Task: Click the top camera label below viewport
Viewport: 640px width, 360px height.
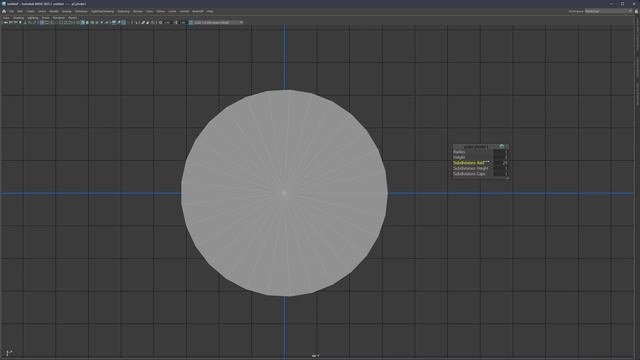Action: [316, 356]
